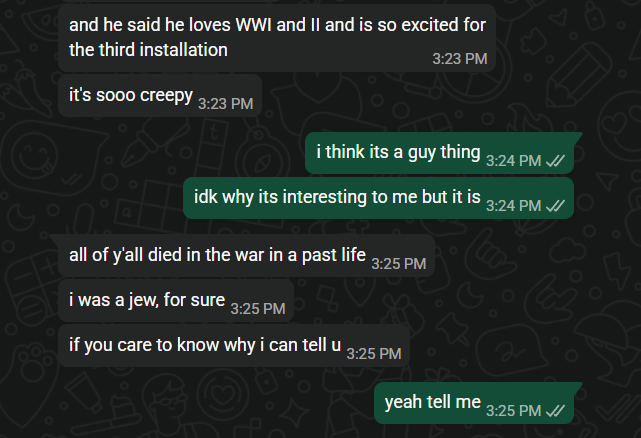Click 3:25 PM timestamp on 'past life' message
This screenshot has width=641, height=438.
tap(399, 264)
